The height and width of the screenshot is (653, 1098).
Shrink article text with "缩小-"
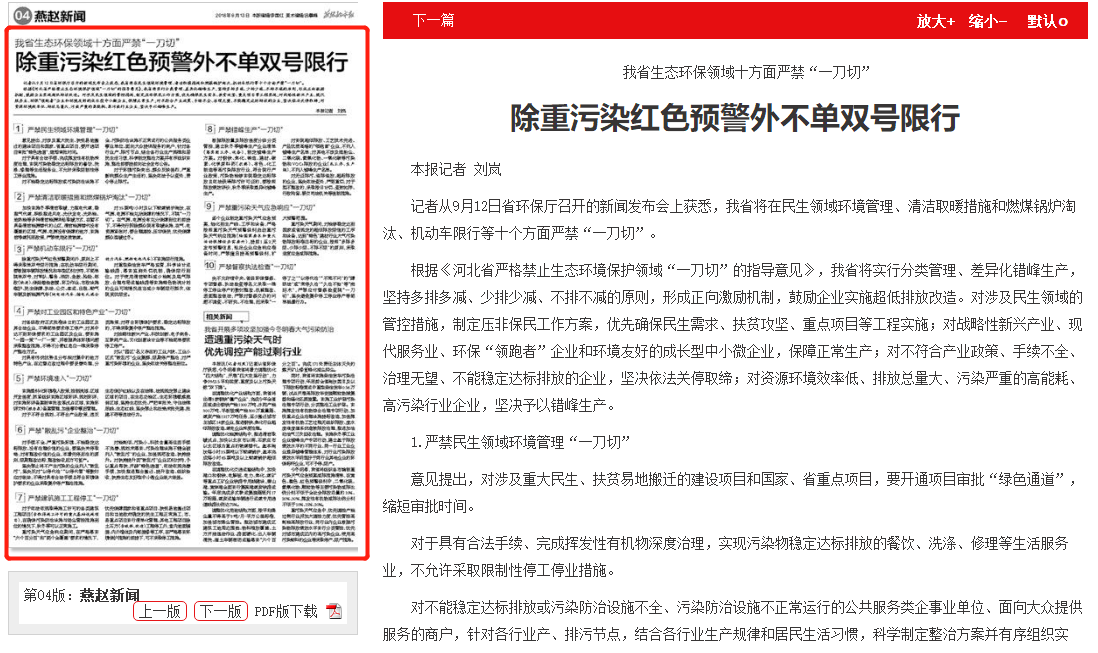point(987,21)
